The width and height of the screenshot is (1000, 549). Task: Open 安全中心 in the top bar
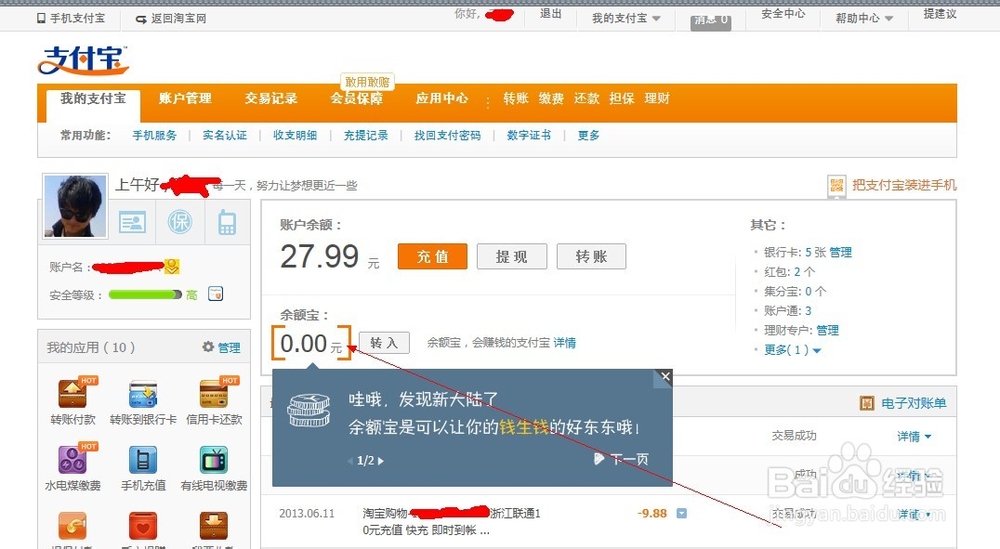point(783,13)
